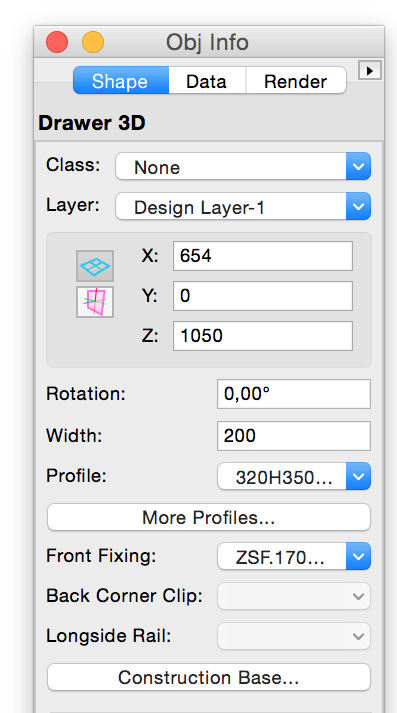
Task: Open the Class dropdown showing None
Action: [243, 166]
